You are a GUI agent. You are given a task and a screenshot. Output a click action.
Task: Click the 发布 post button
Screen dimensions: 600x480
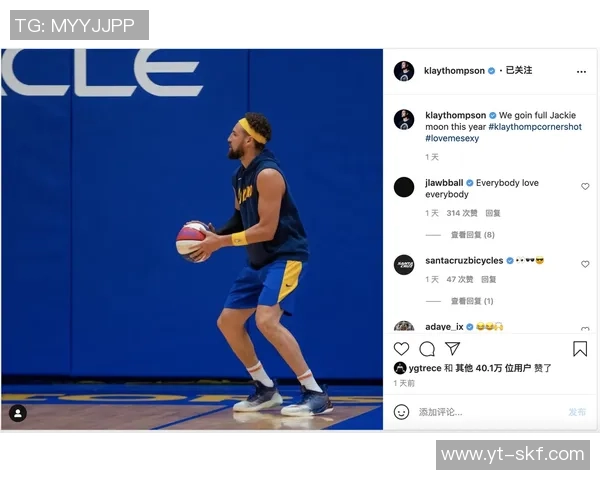[x=577, y=412]
